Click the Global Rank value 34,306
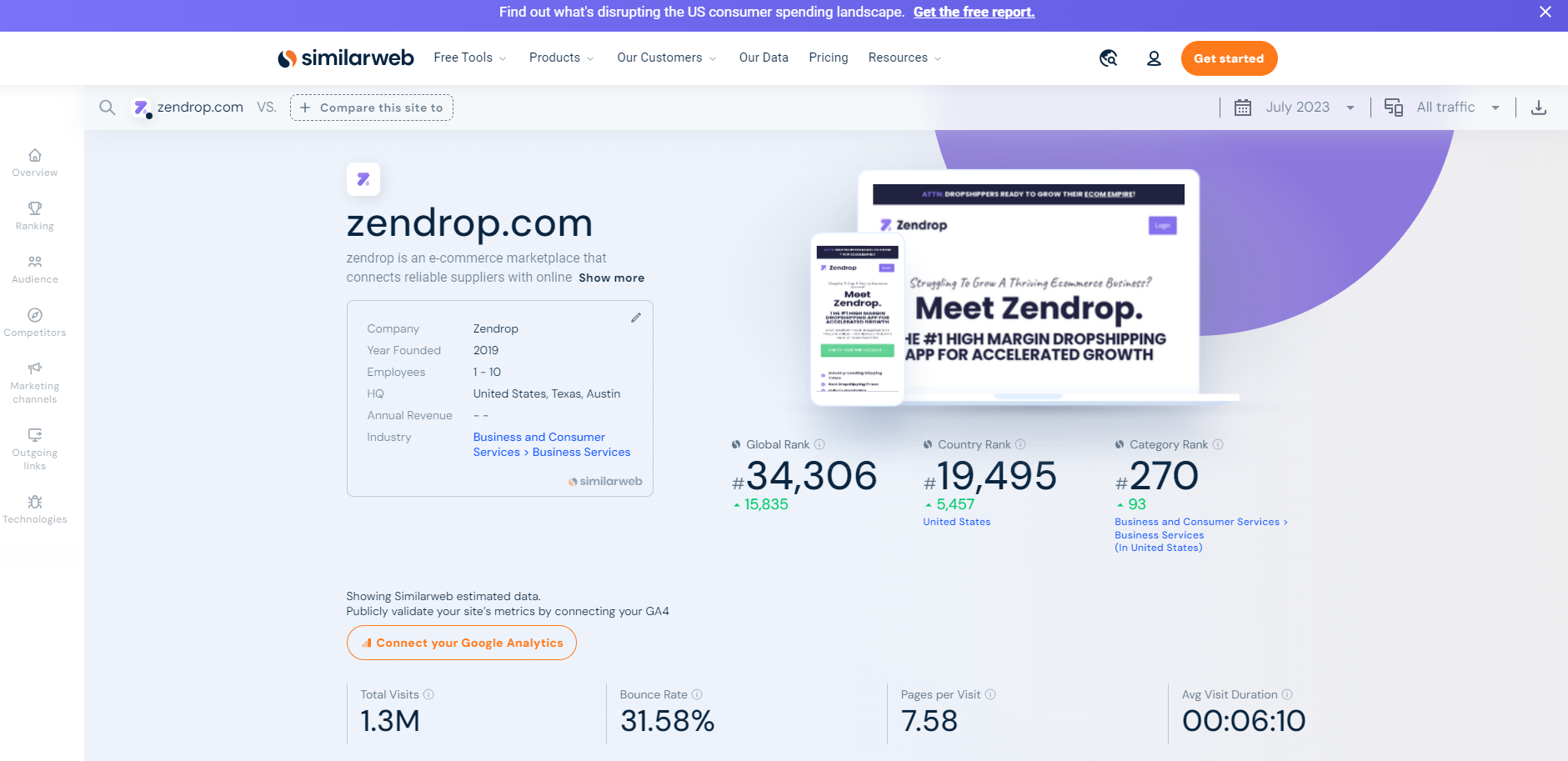Screen dimensions: 1568x761 point(804,476)
